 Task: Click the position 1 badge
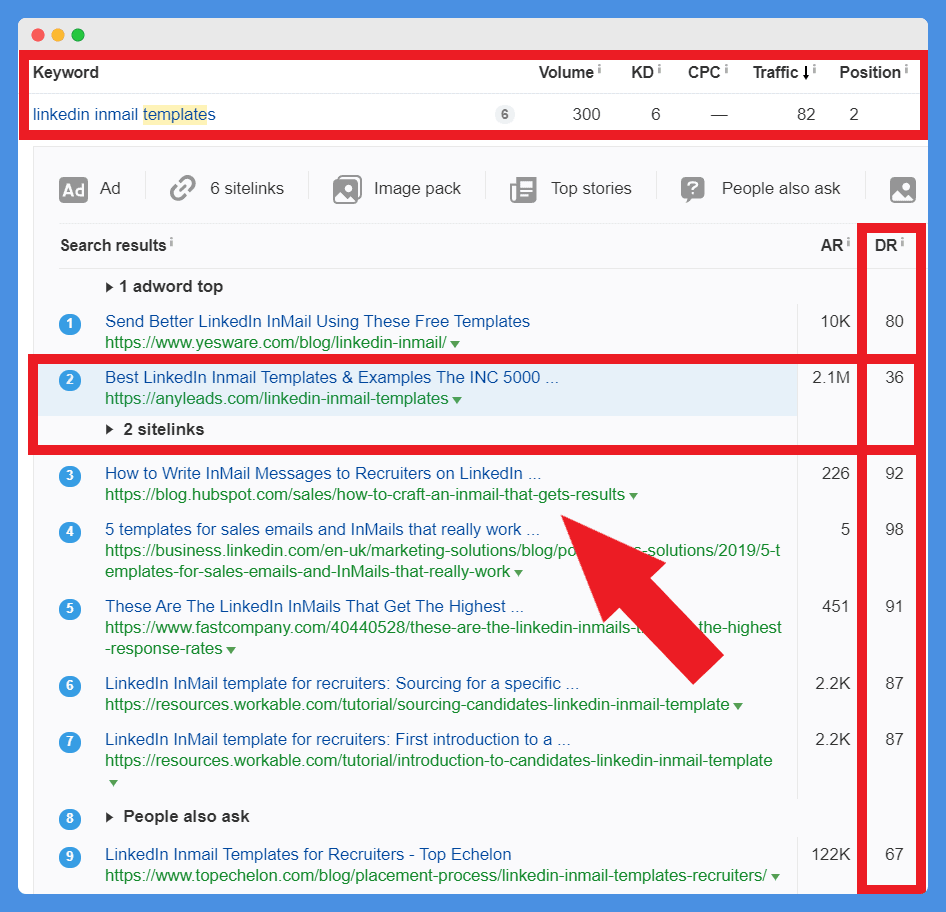click(x=70, y=324)
